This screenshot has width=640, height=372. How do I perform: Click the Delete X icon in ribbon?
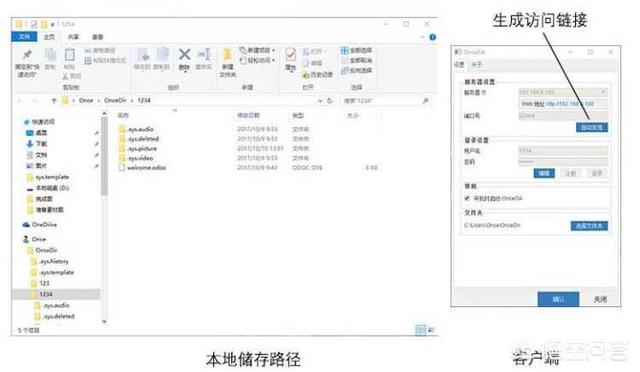click(184, 54)
